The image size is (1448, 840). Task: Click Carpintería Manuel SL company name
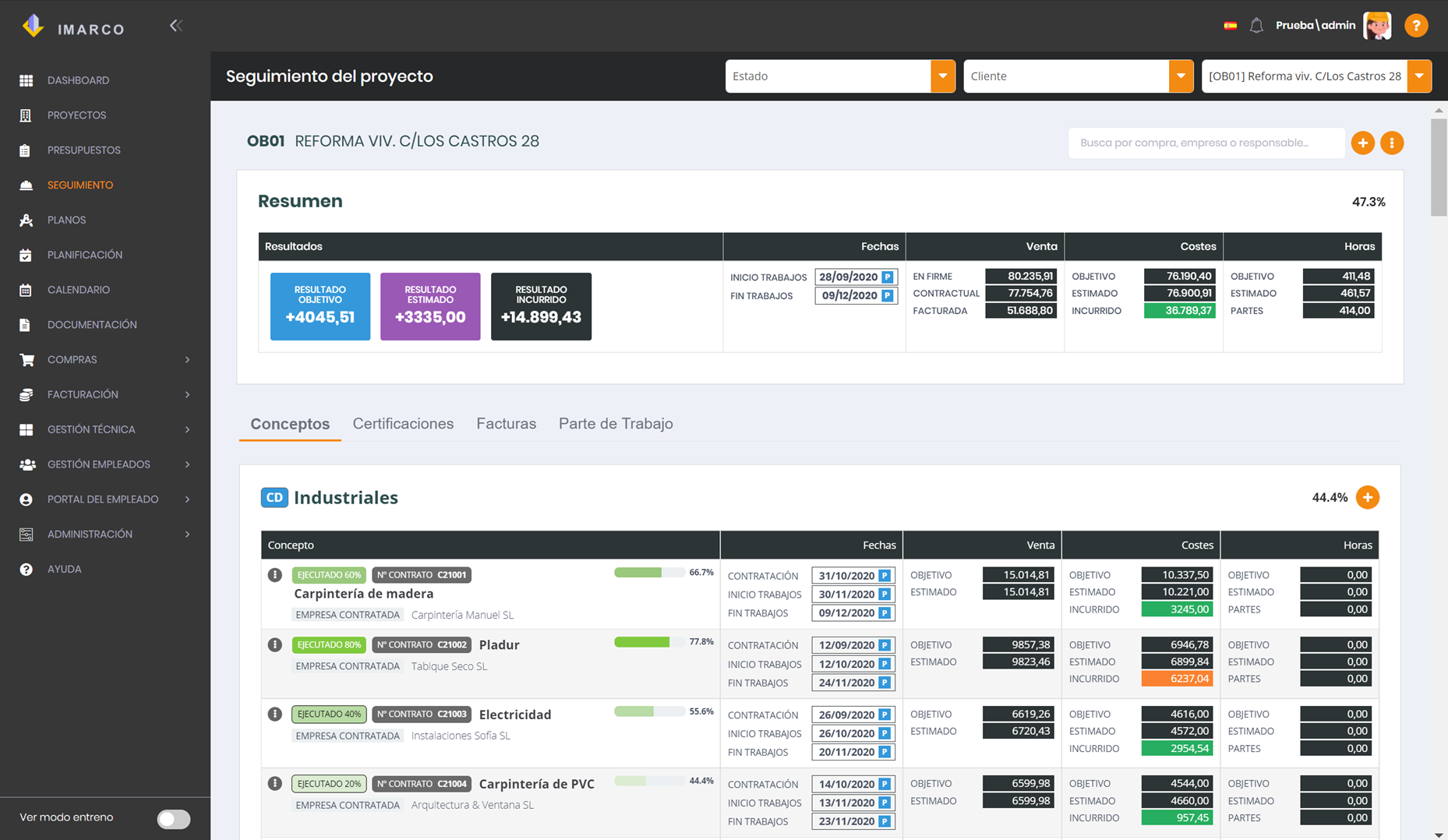pos(462,615)
